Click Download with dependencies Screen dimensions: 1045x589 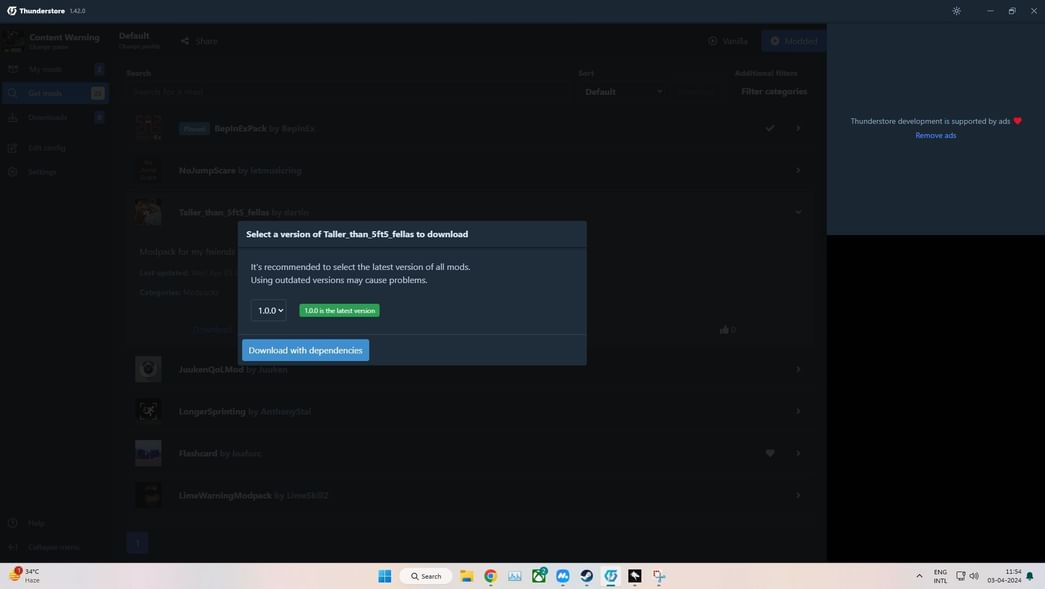tap(305, 348)
